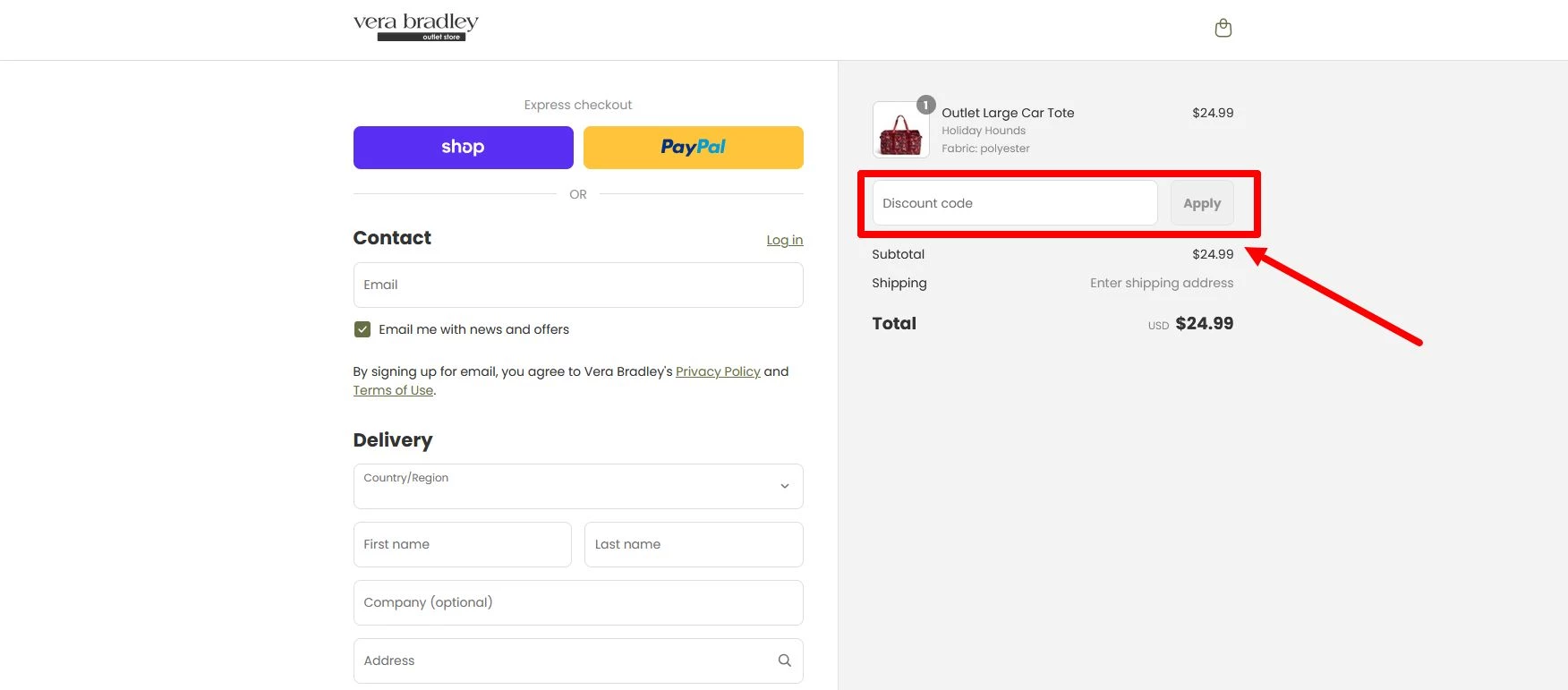The height and width of the screenshot is (690, 1568).
Task: Open the Terms of Use link
Action: tap(393, 390)
